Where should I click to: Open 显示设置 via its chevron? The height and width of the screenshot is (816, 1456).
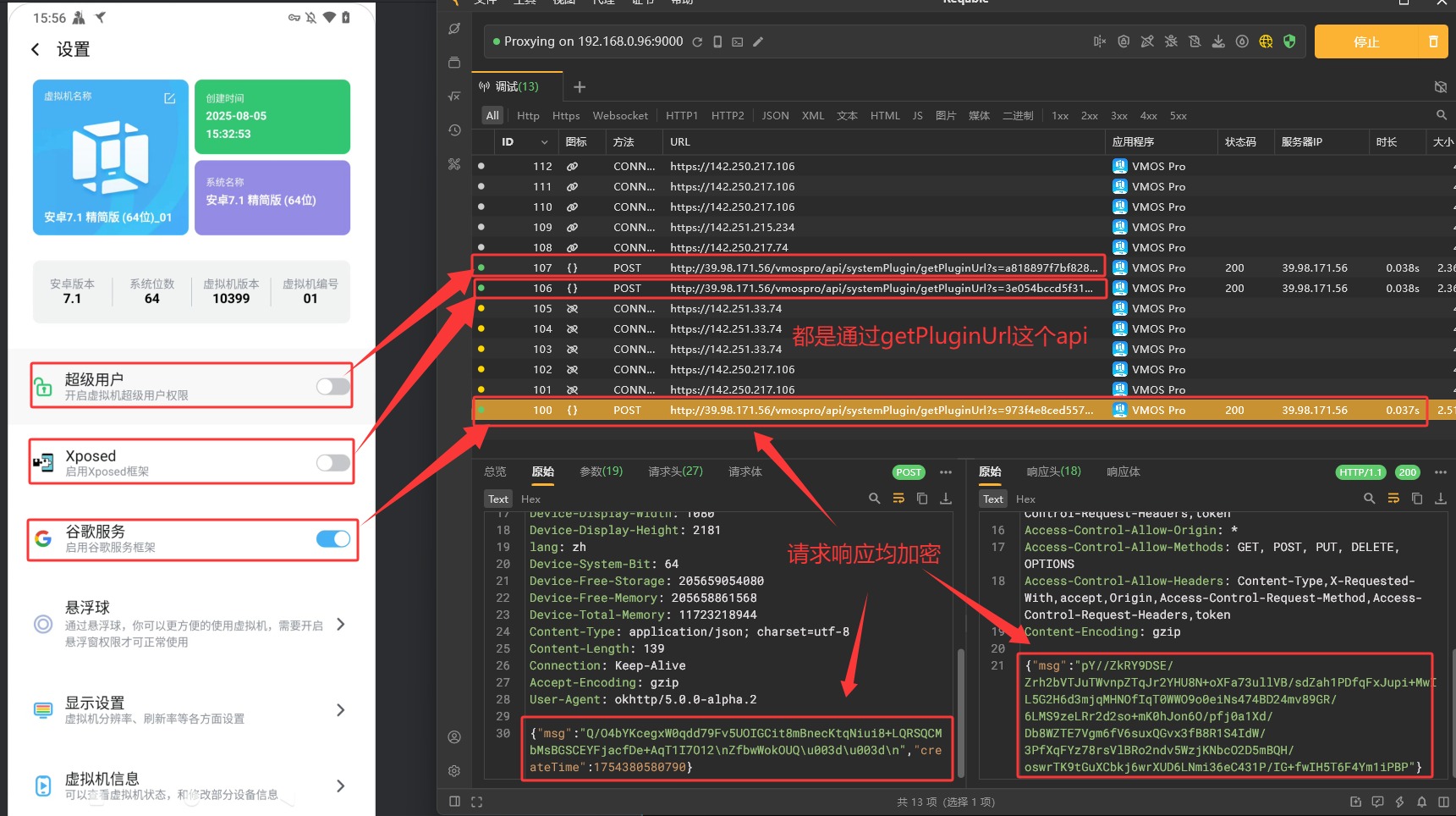pos(340,710)
